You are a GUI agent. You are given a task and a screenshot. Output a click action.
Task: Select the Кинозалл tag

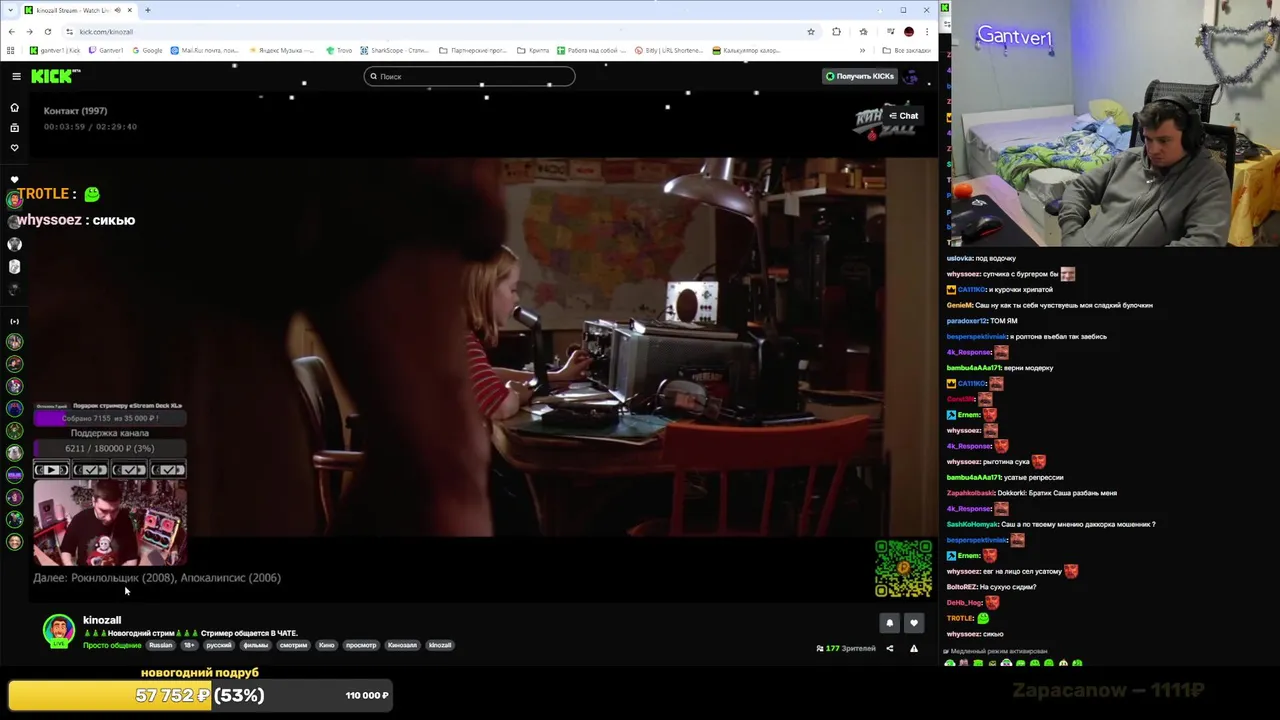click(x=402, y=645)
